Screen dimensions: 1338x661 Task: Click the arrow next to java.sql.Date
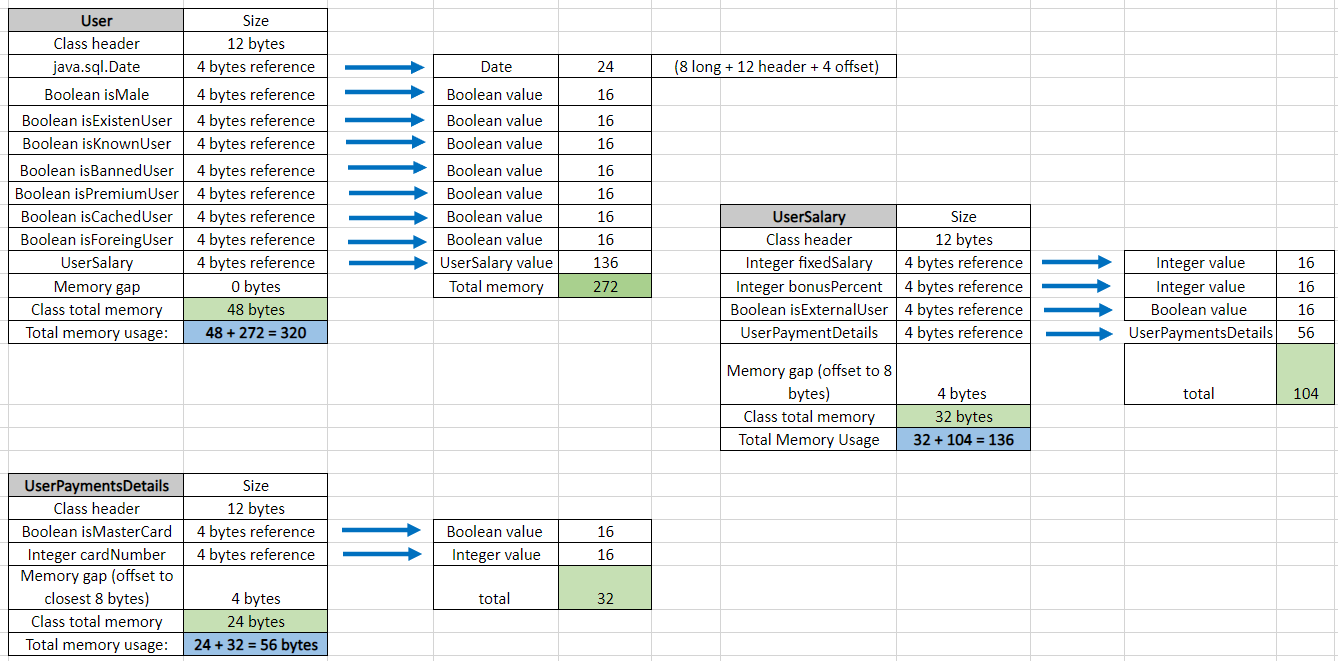(x=385, y=66)
